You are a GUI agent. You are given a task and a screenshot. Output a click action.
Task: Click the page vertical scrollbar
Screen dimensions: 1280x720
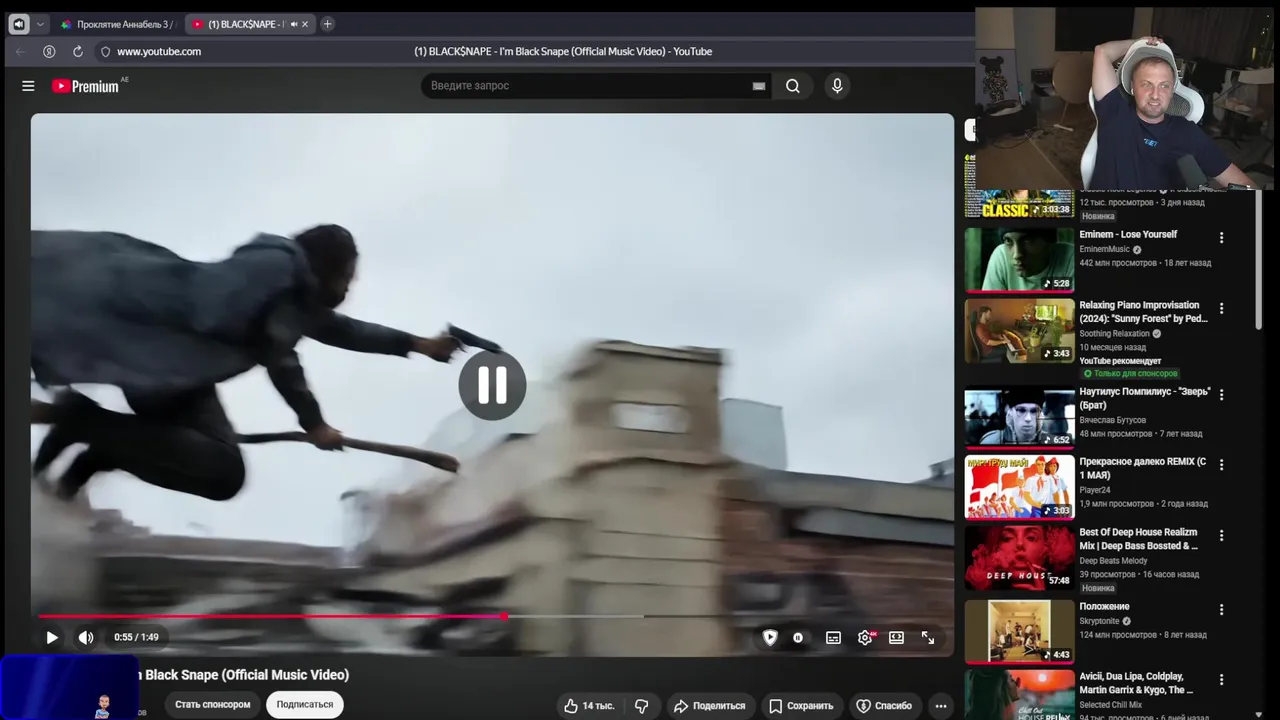pyautogui.click(x=1260, y=260)
